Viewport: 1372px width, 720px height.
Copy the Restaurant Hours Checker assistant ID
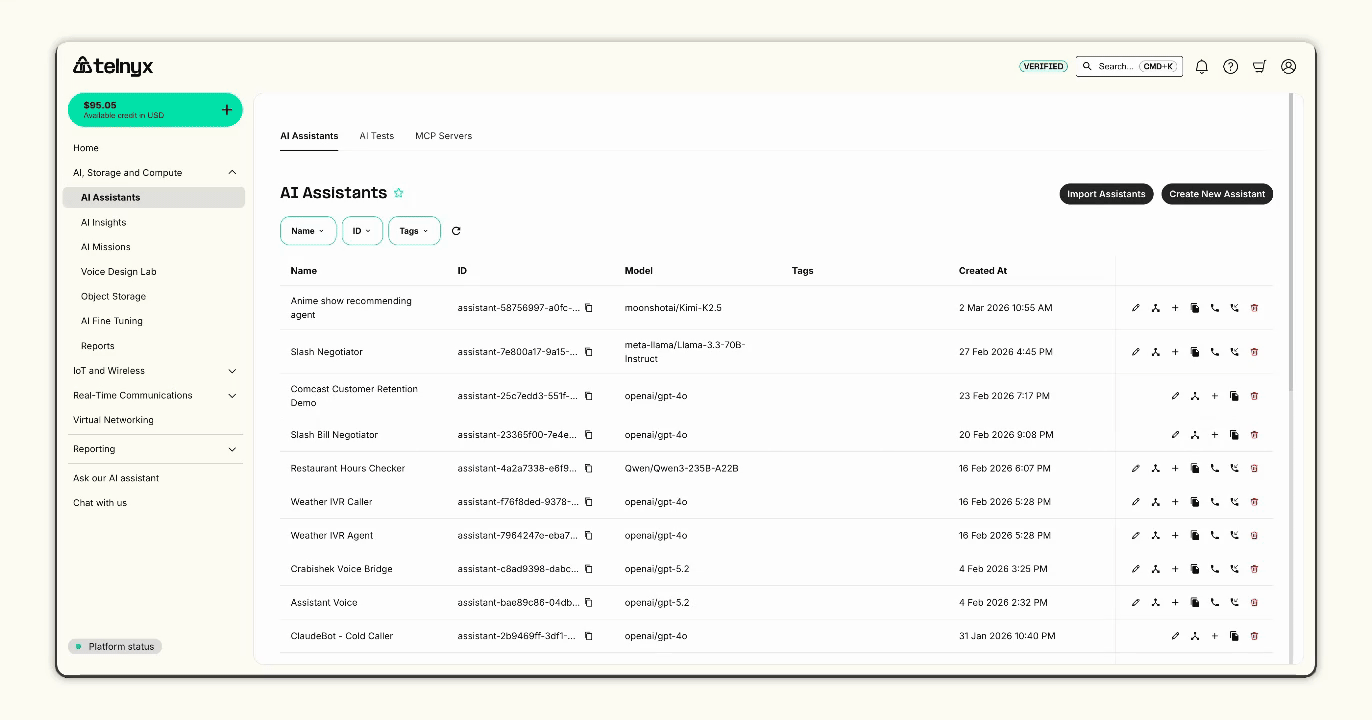(x=588, y=468)
